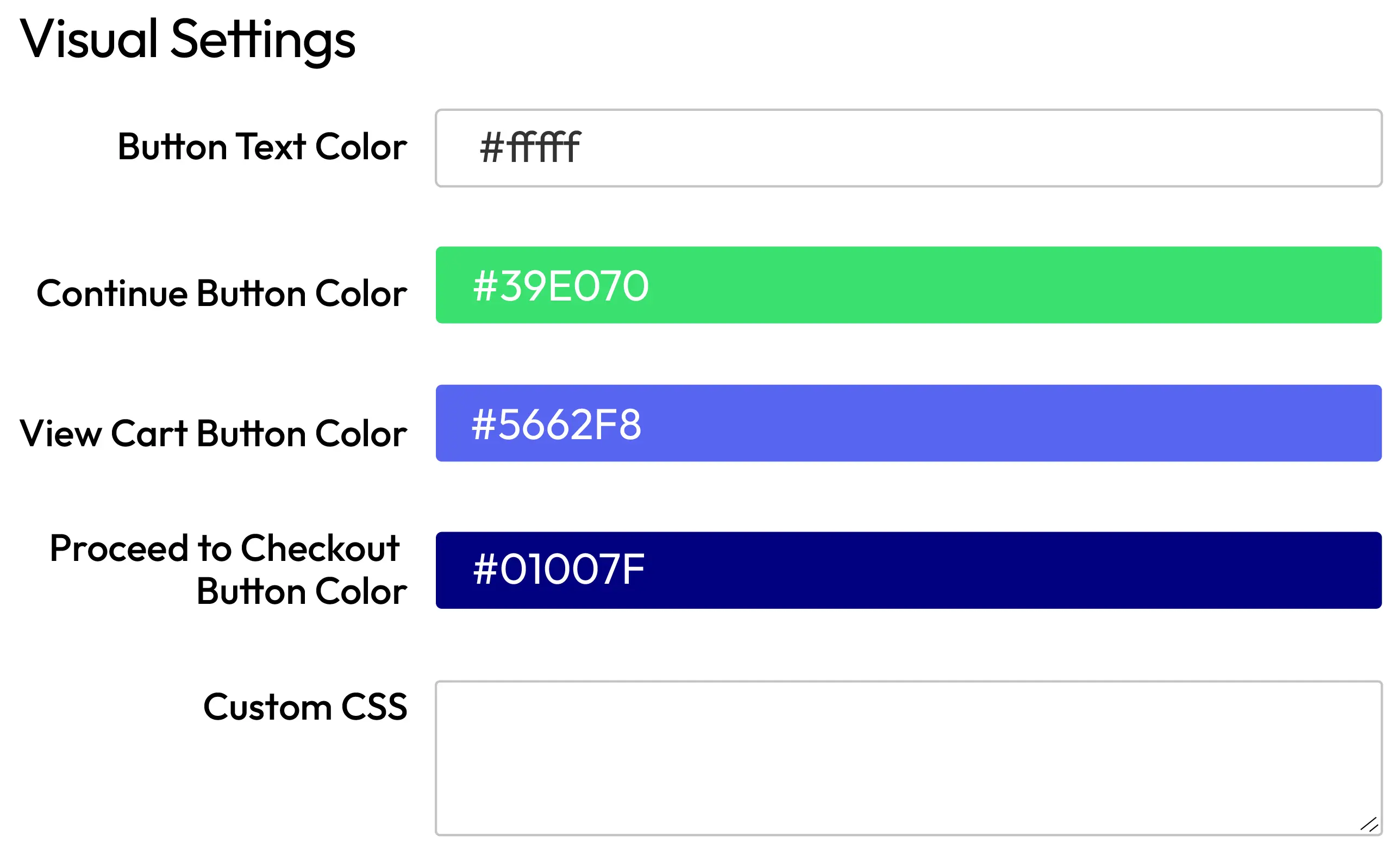Click the Continue Button Color label
The width and height of the screenshot is (1400, 849).
pyautogui.click(x=222, y=293)
